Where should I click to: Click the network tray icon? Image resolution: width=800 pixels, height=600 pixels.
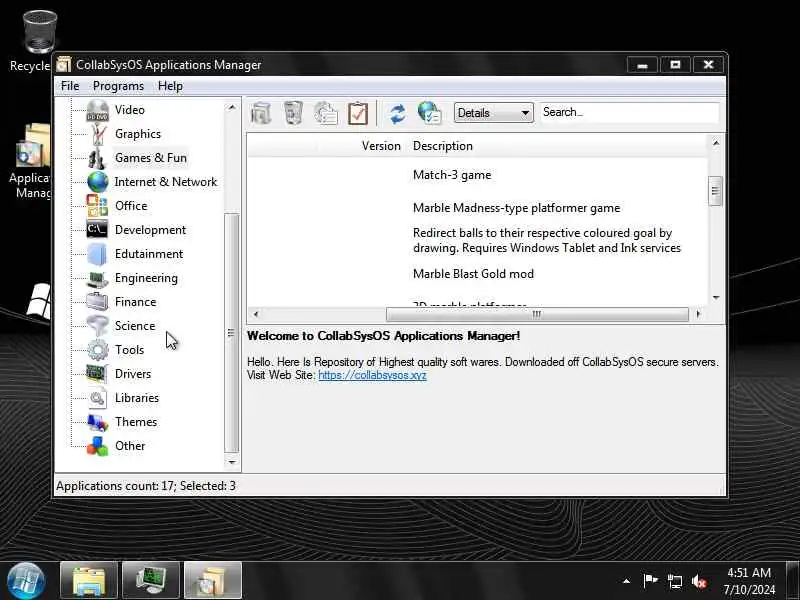point(675,581)
